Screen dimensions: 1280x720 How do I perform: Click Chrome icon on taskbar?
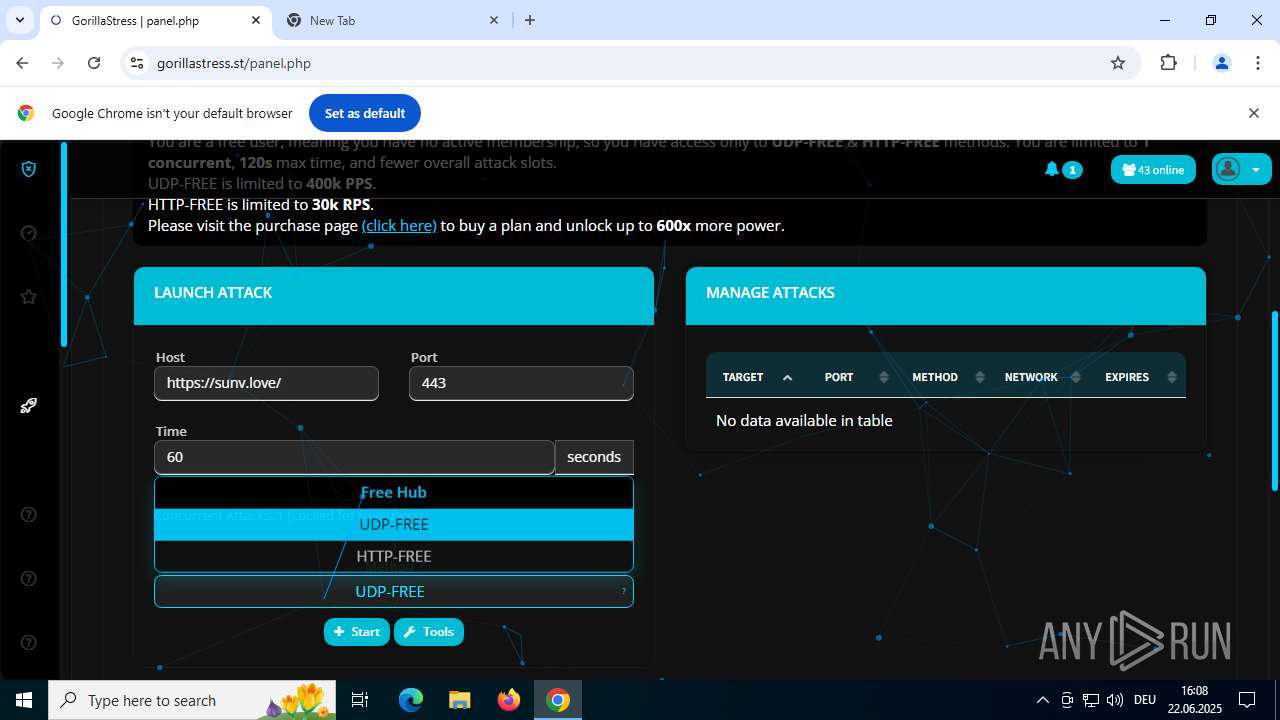(x=558, y=700)
